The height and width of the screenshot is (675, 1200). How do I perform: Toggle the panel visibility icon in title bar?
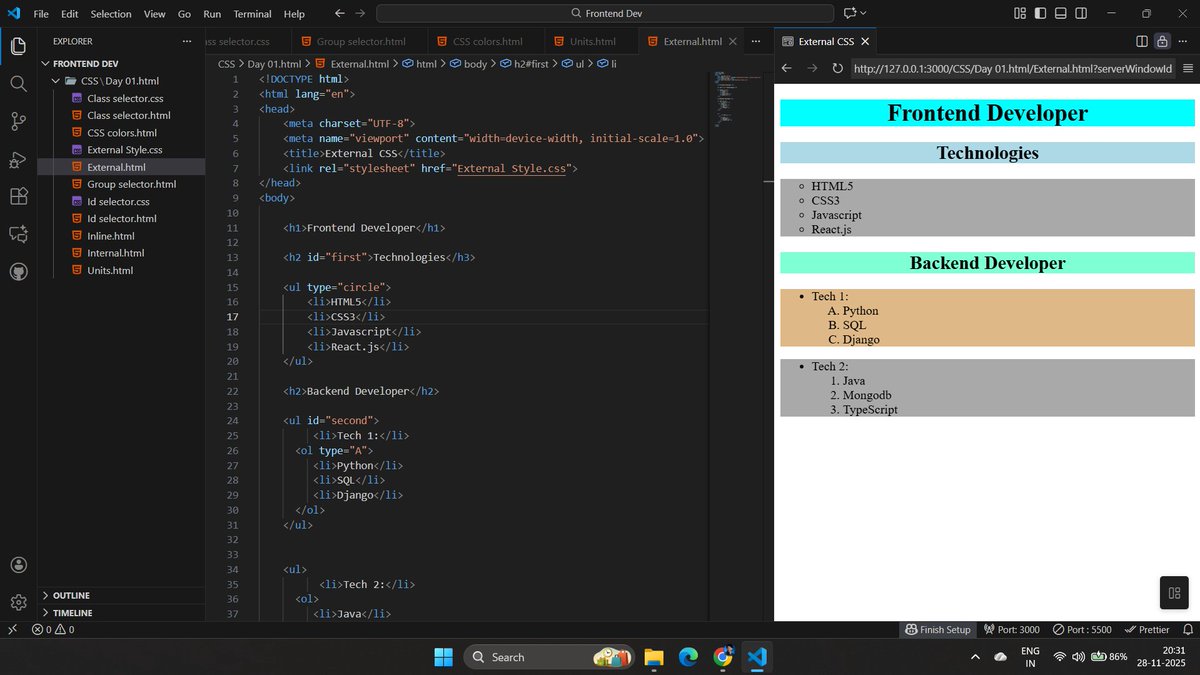click(1059, 13)
